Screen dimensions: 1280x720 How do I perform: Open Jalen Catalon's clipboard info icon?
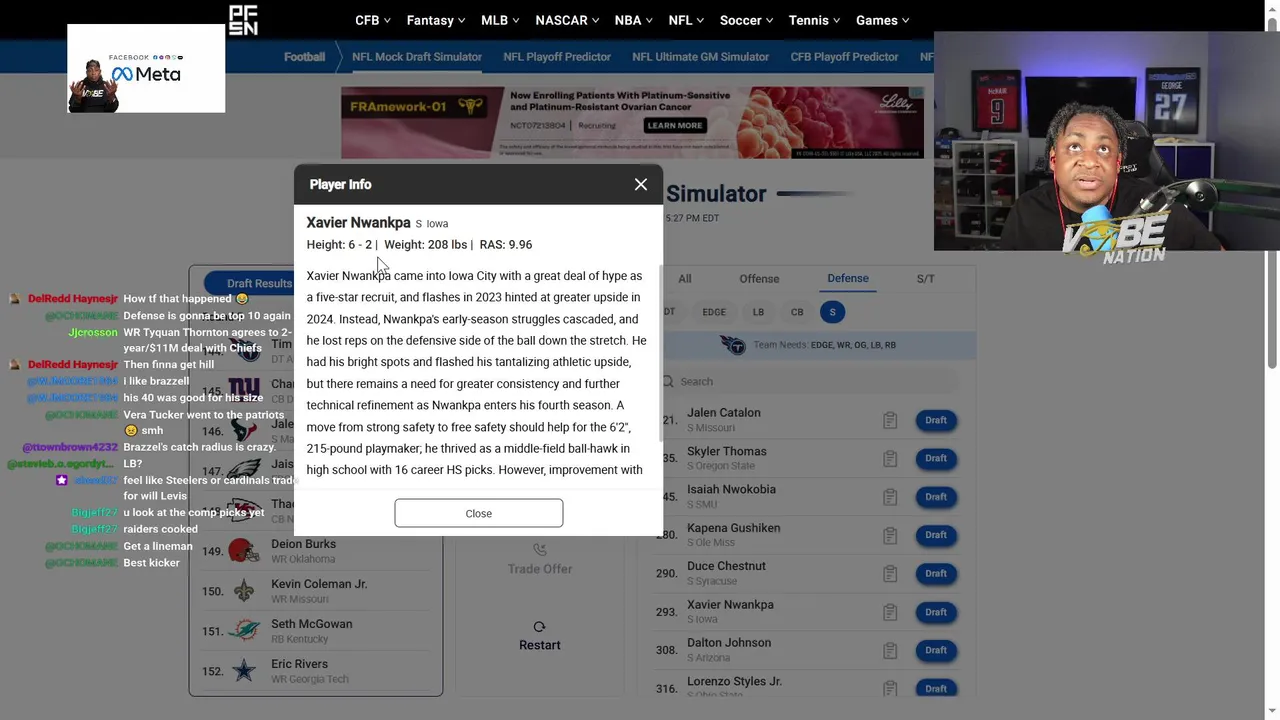[890, 421]
